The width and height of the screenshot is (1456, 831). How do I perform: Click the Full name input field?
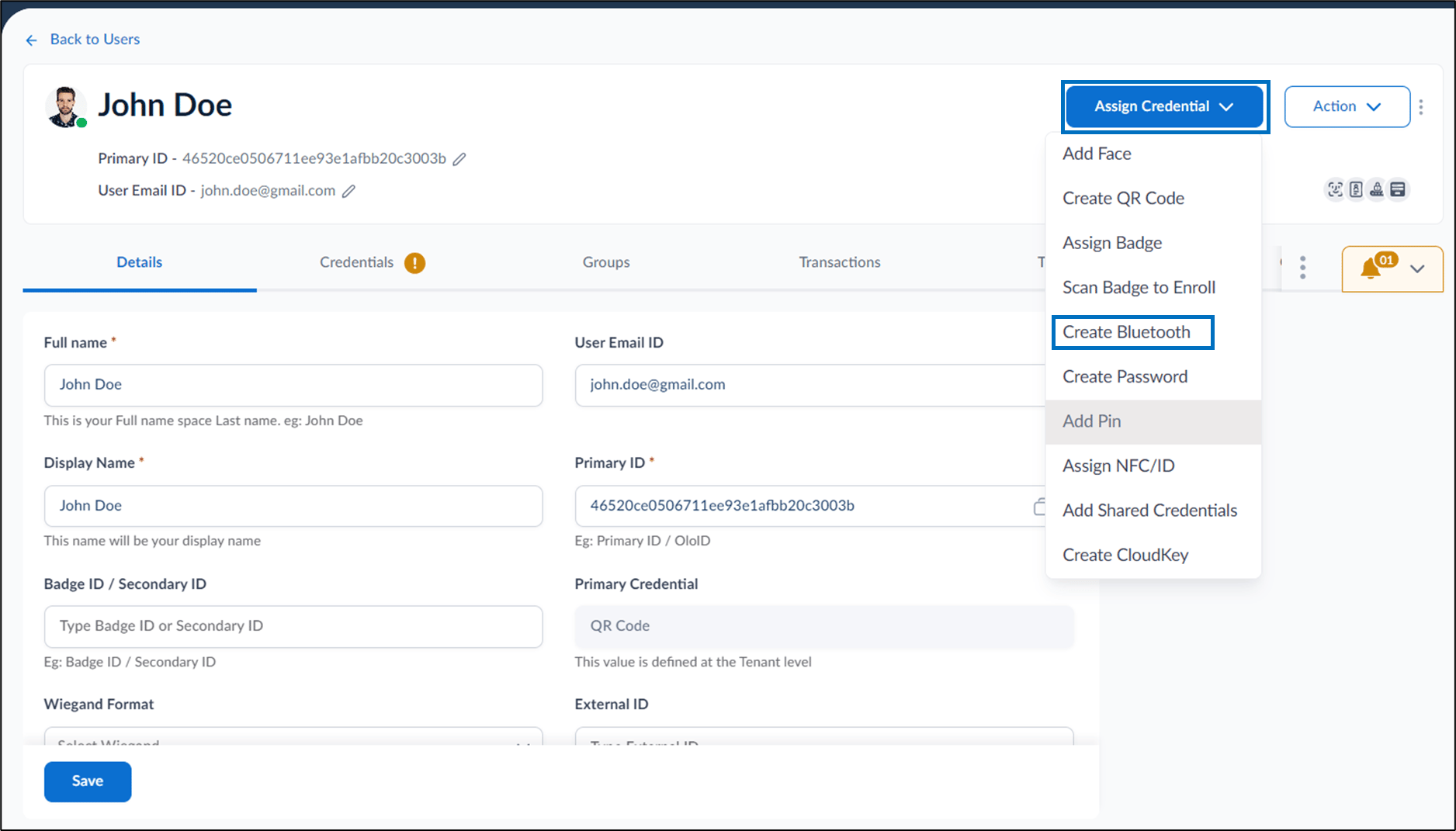pos(293,386)
